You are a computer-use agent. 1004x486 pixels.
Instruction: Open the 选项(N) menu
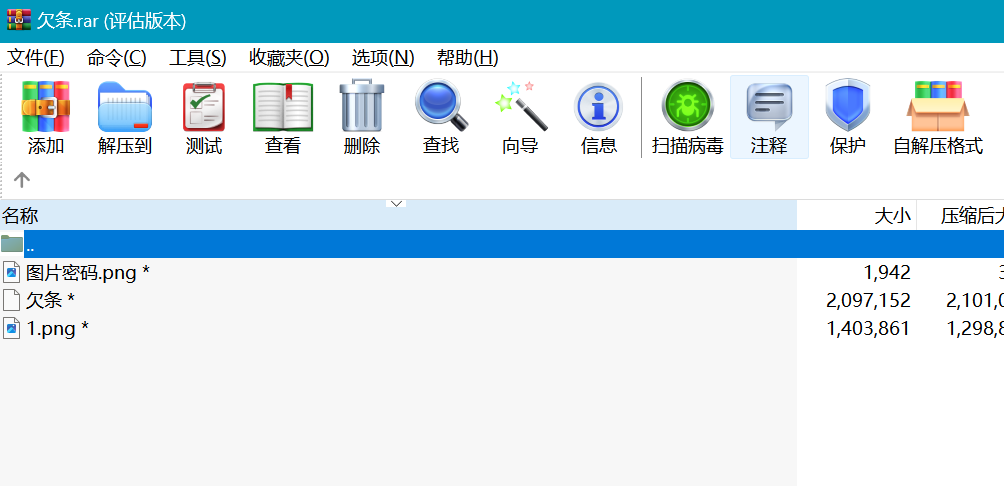point(383,58)
